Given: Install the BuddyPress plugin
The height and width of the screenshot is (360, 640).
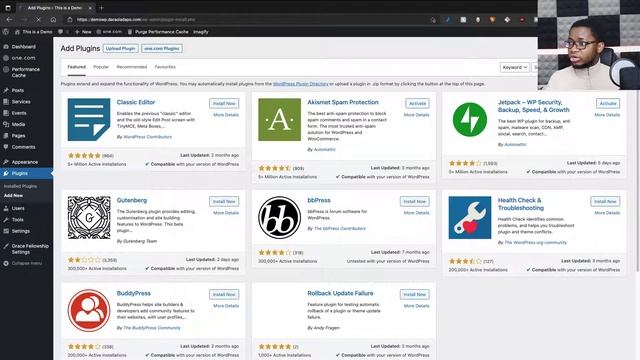Looking at the screenshot, I should point(224,295).
